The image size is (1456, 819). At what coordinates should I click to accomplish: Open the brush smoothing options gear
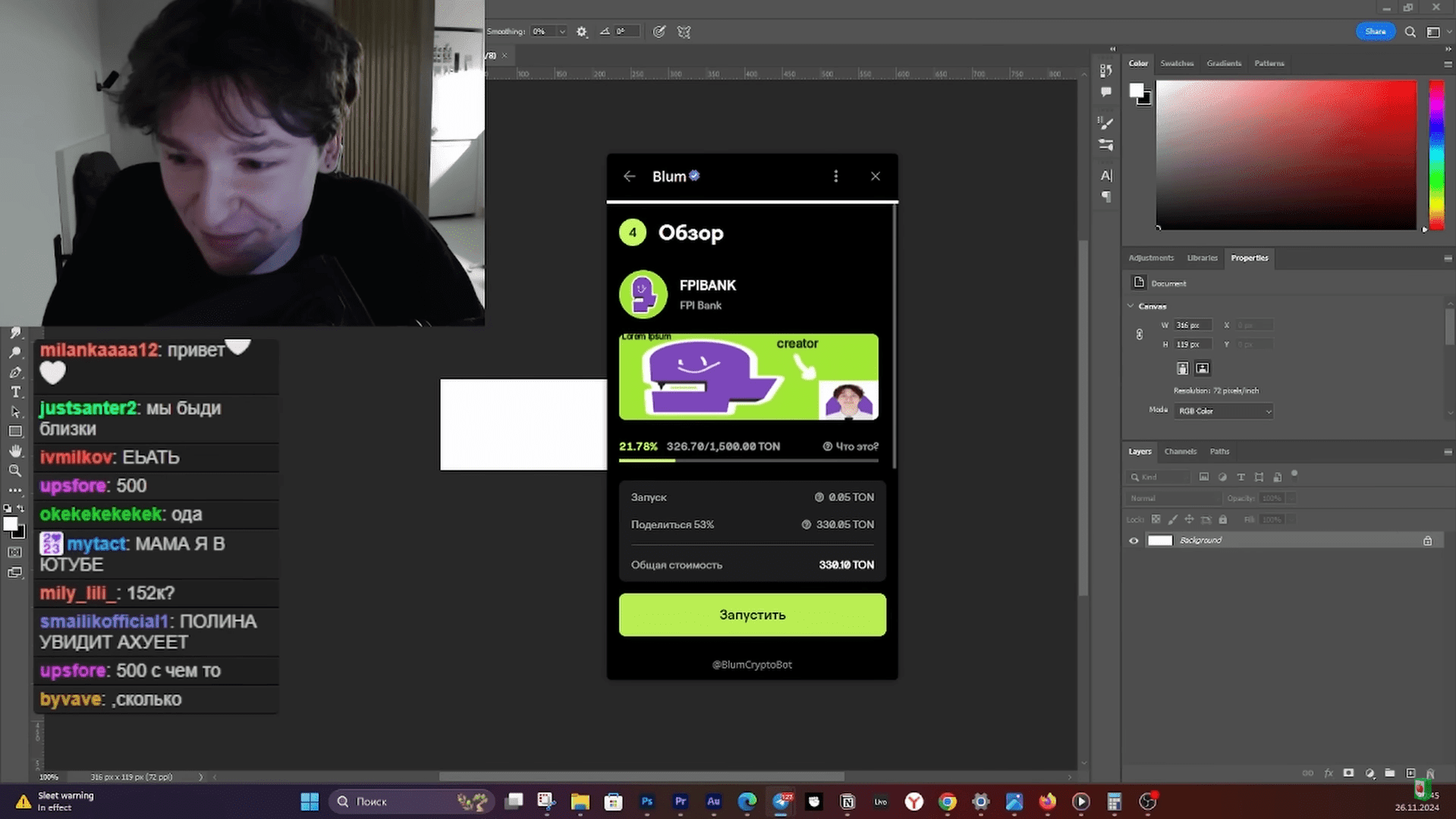click(582, 32)
